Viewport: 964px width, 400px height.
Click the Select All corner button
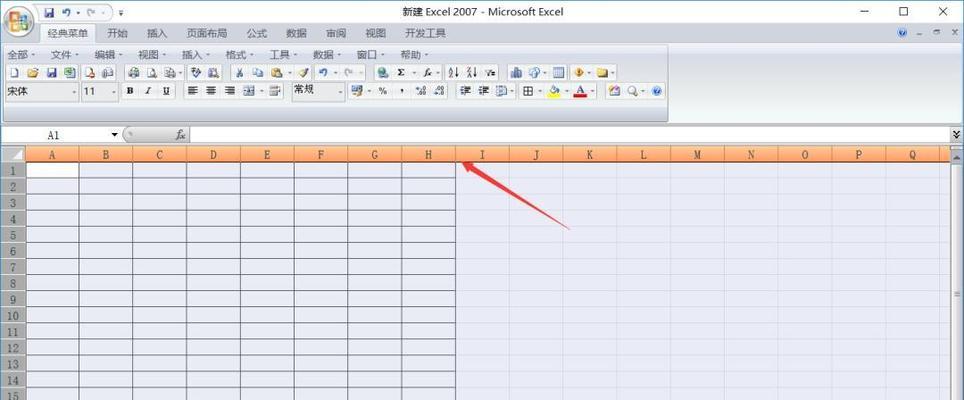coord(13,154)
